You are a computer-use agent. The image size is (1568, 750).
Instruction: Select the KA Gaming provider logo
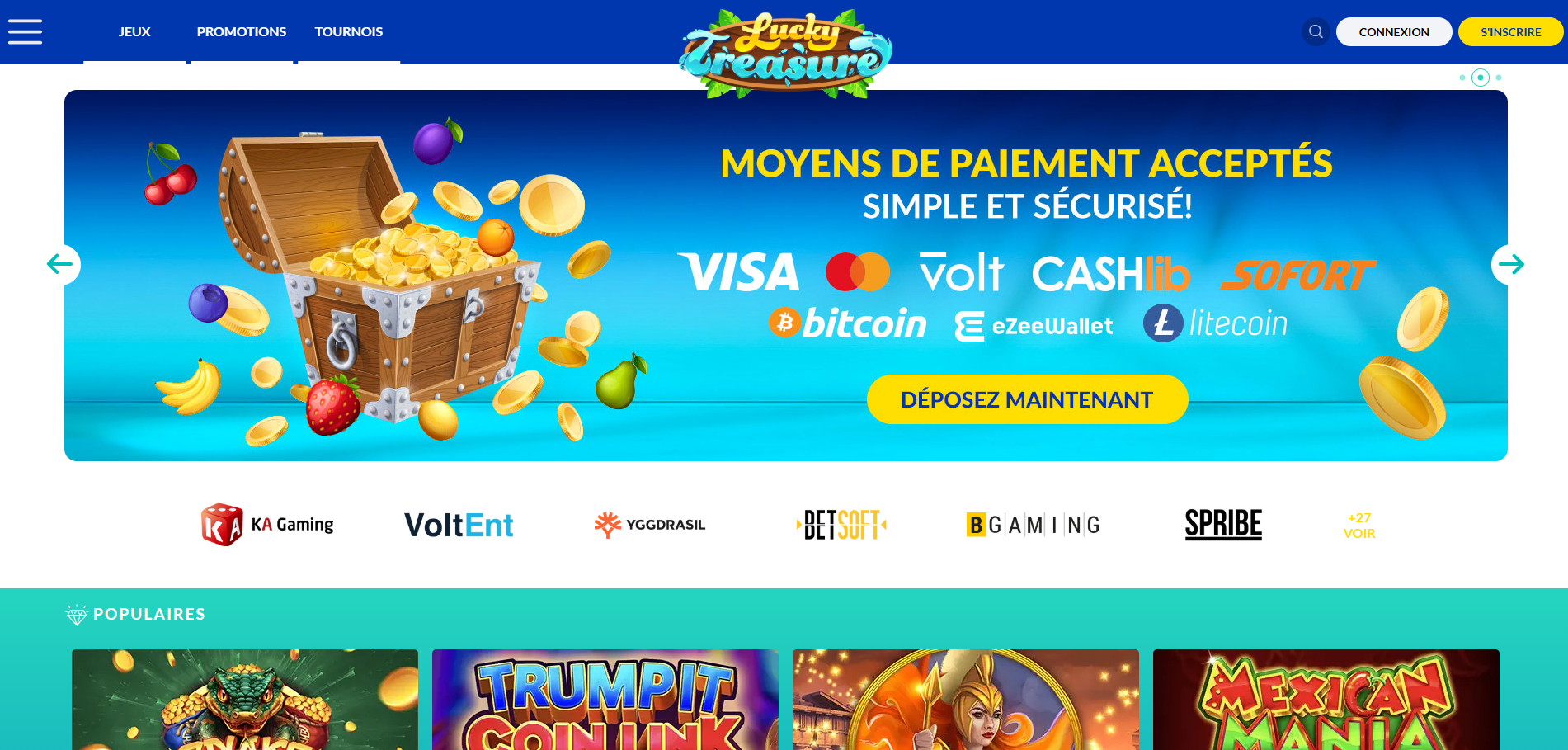[x=268, y=525]
